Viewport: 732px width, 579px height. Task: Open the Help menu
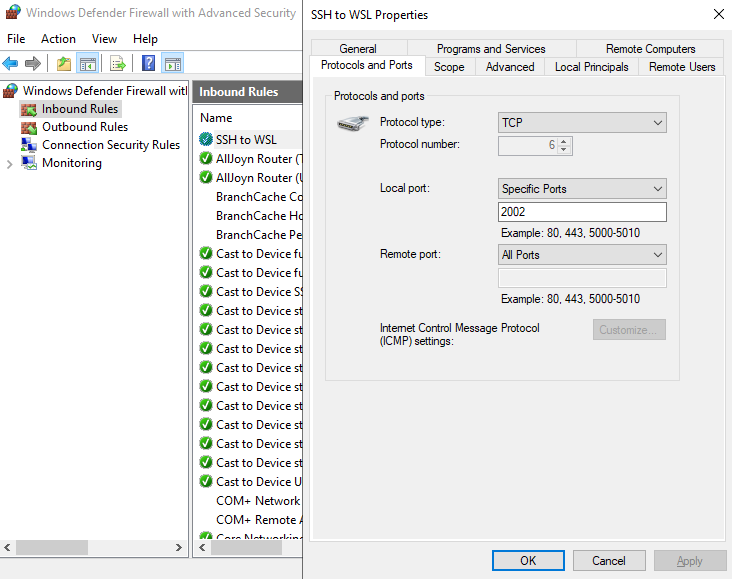[x=145, y=39]
